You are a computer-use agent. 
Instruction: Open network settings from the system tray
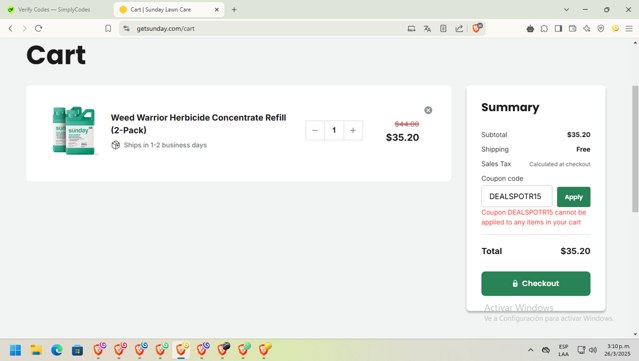(x=582, y=350)
